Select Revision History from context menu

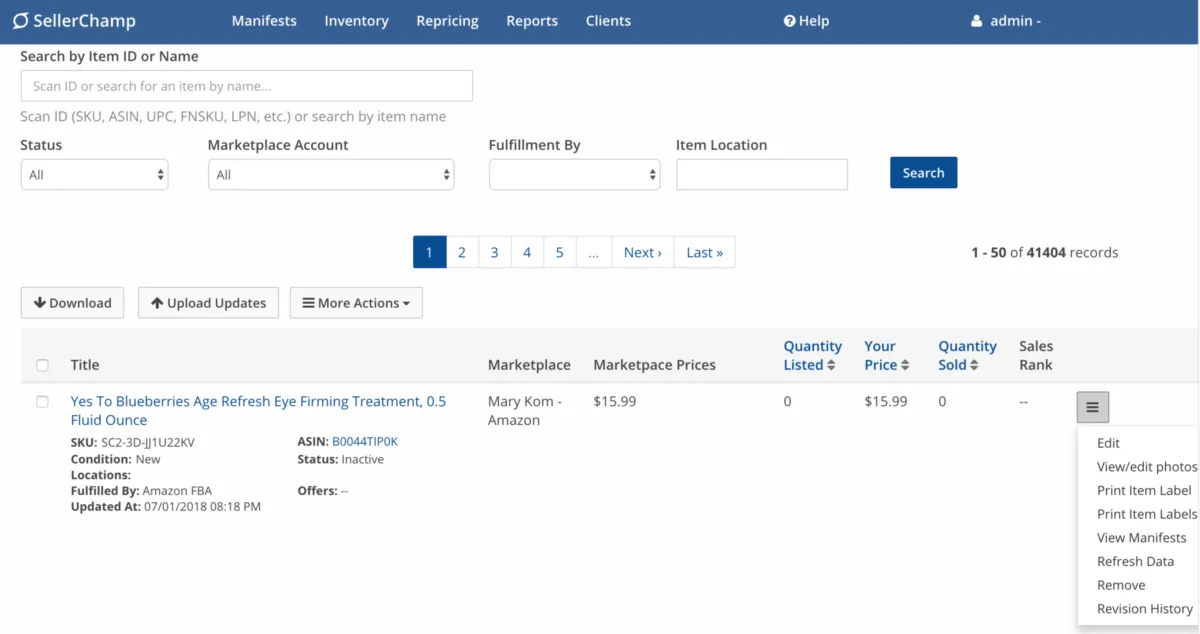(1144, 609)
